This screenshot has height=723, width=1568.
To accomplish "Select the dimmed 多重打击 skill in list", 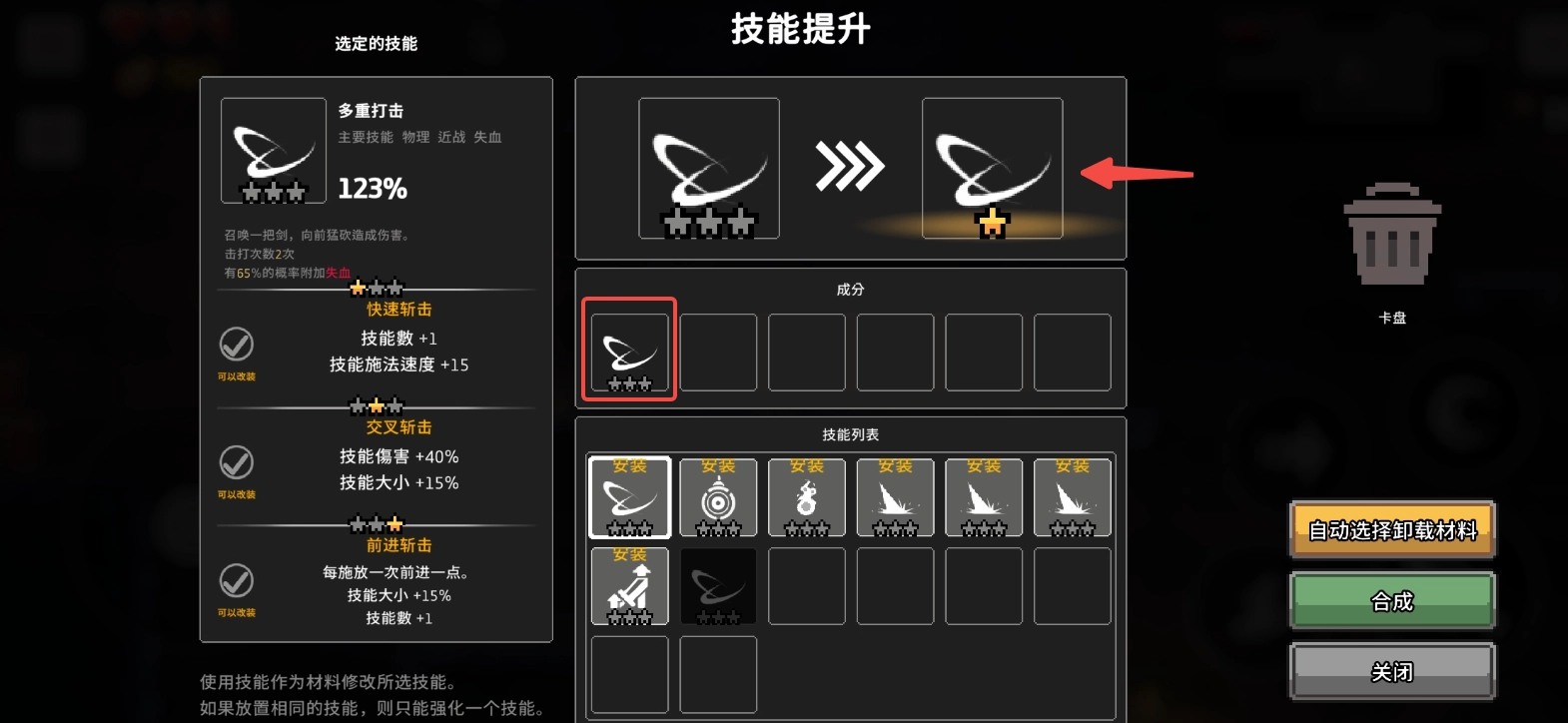I will [x=718, y=586].
